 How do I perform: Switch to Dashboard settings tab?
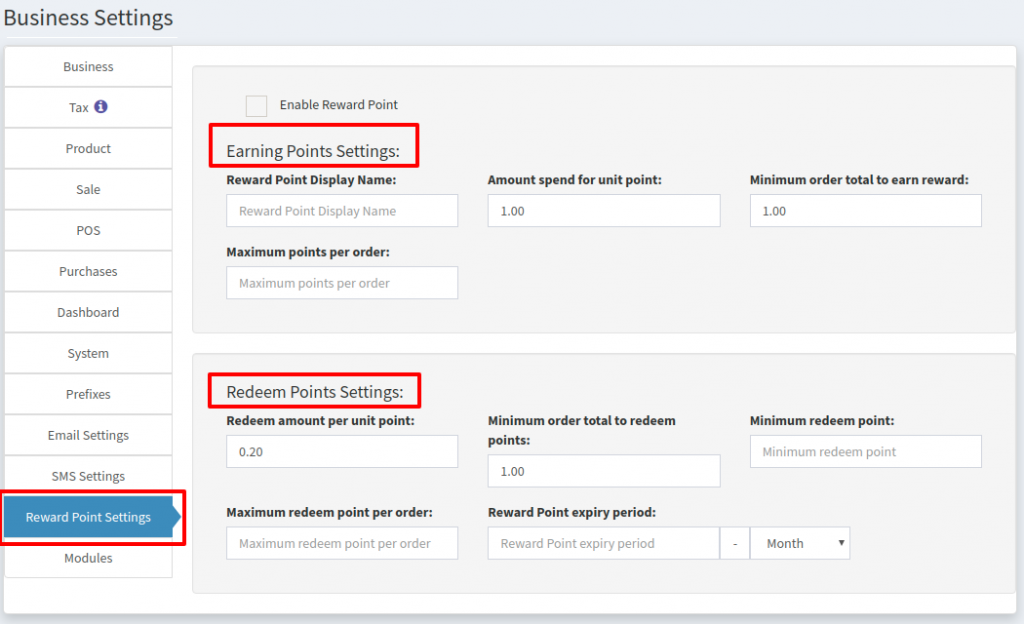[x=88, y=312]
